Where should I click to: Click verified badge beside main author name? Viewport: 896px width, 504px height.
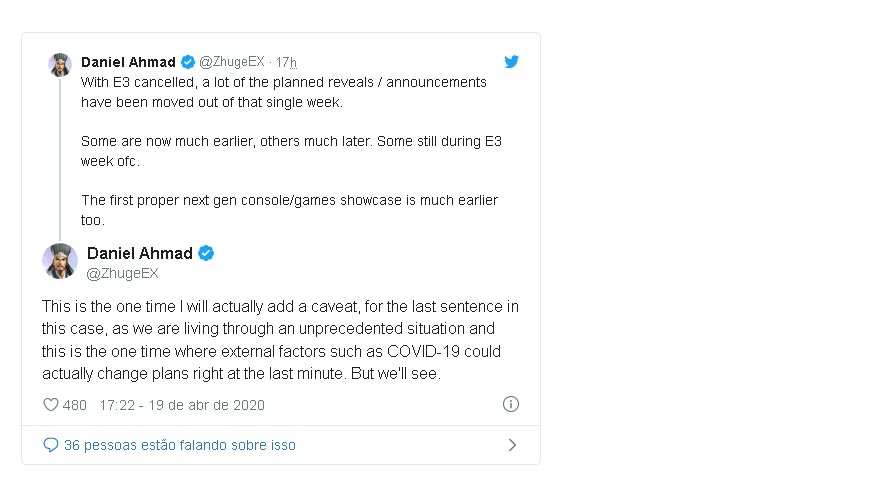206,253
